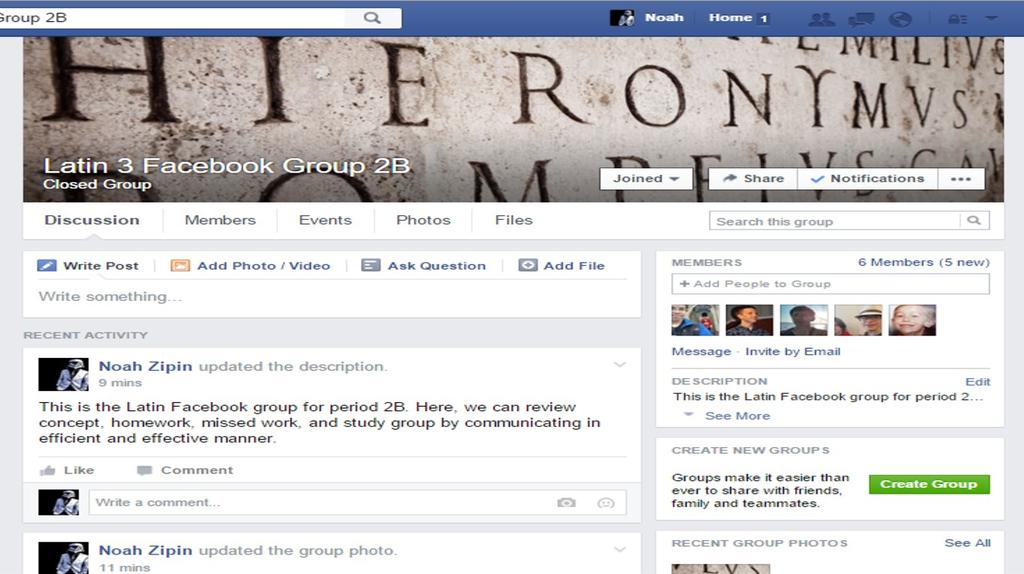Click Noah's avatar on description update post
Viewport: 1024px width, 574px height.
click(x=63, y=374)
